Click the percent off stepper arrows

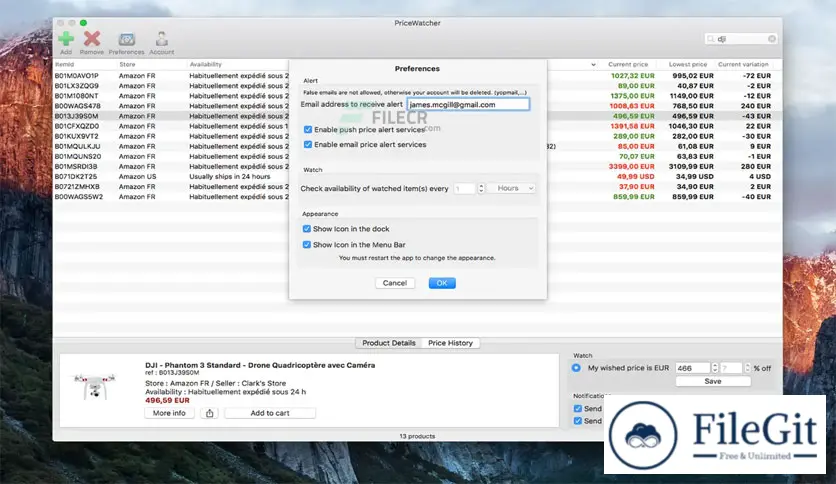[747, 368]
